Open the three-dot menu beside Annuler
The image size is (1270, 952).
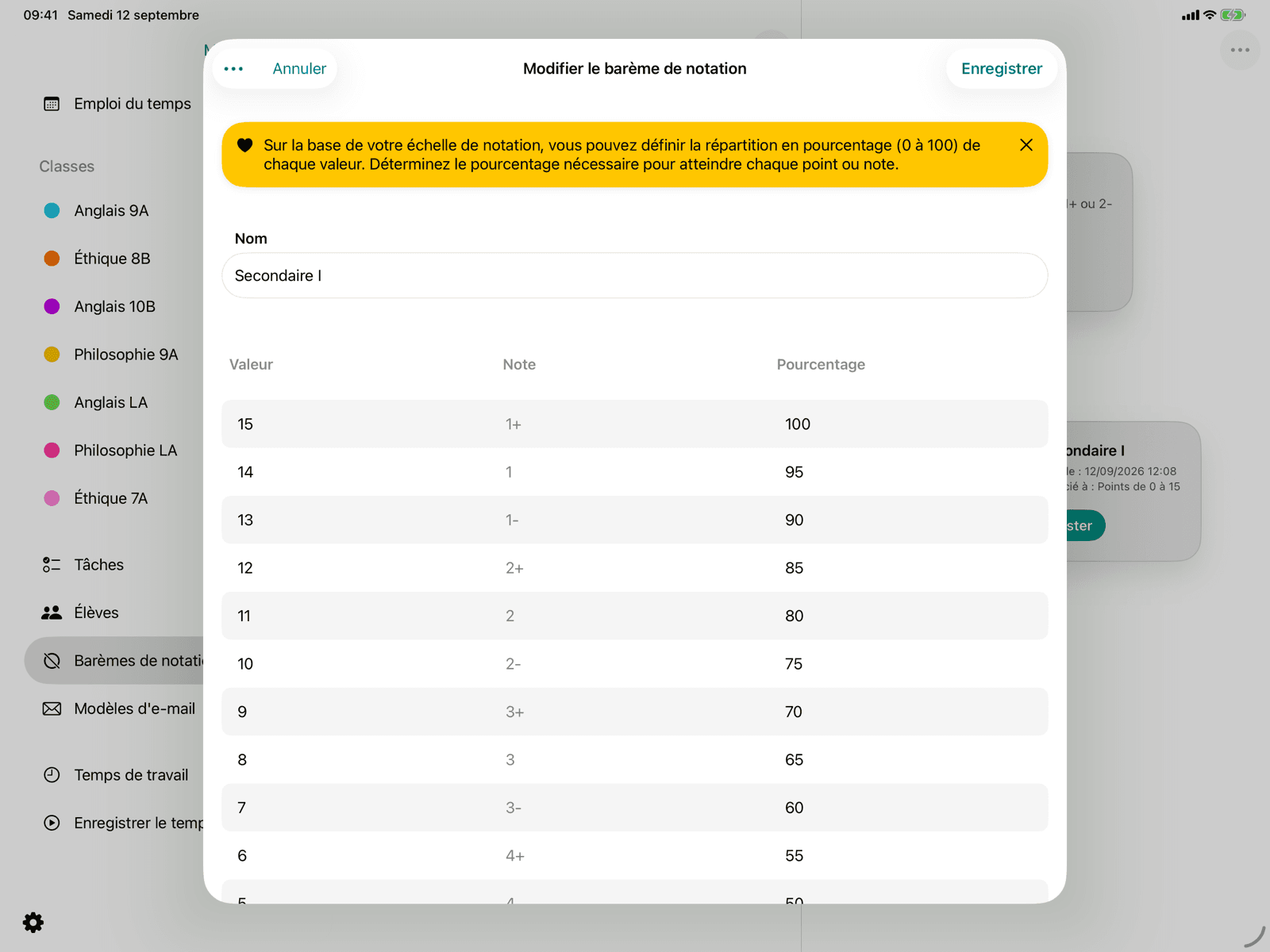pyautogui.click(x=233, y=69)
